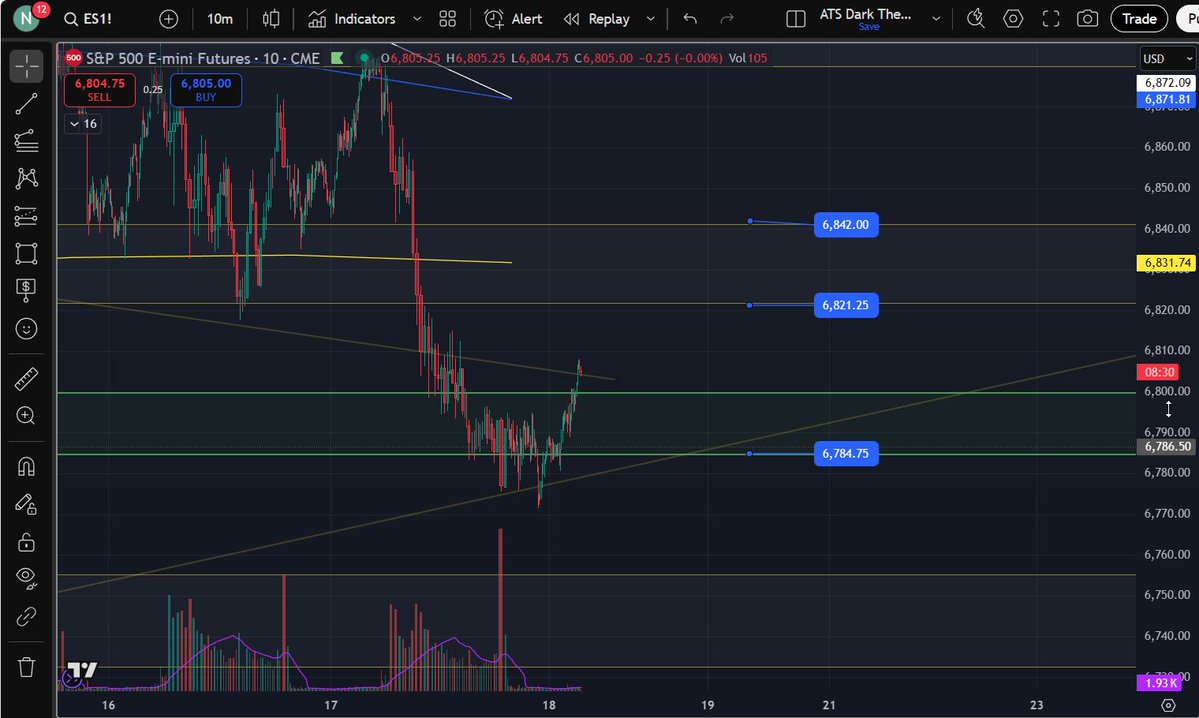Click the Vol 105 value
The width and height of the screenshot is (1199, 718).
pyautogui.click(x=748, y=58)
